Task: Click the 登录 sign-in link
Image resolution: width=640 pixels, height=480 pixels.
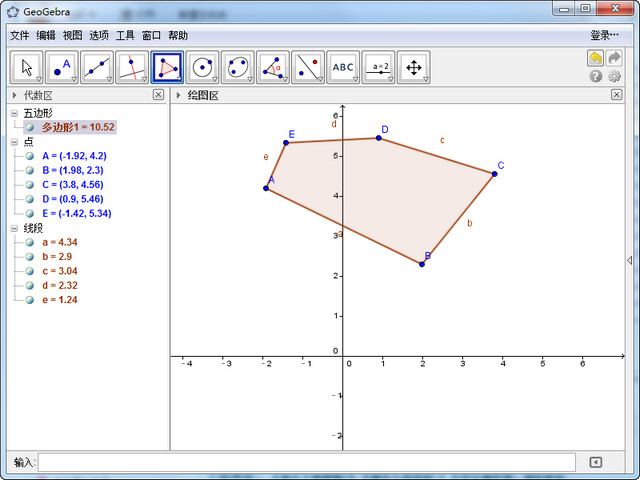Action: (x=605, y=35)
